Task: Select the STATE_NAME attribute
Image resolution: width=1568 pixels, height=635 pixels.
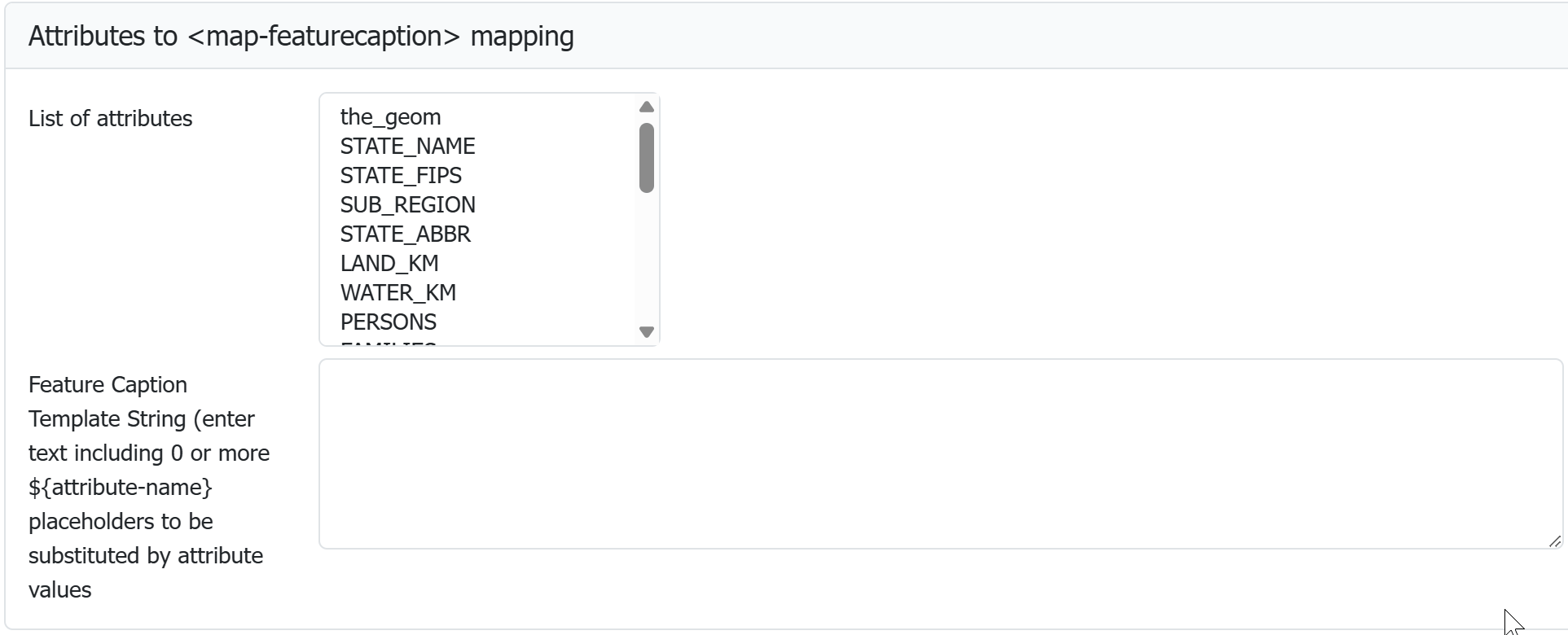Action: tap(407, 147)
